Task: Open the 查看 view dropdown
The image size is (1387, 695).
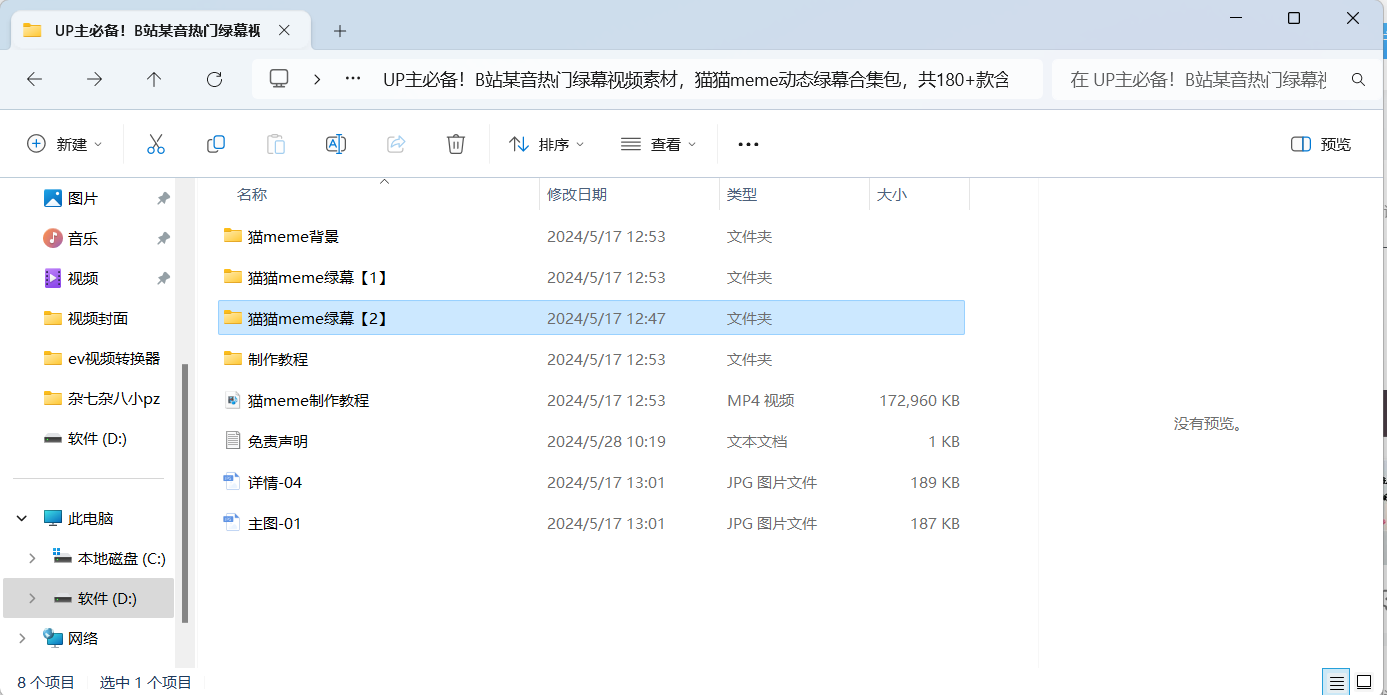Action: click(658, 144)
